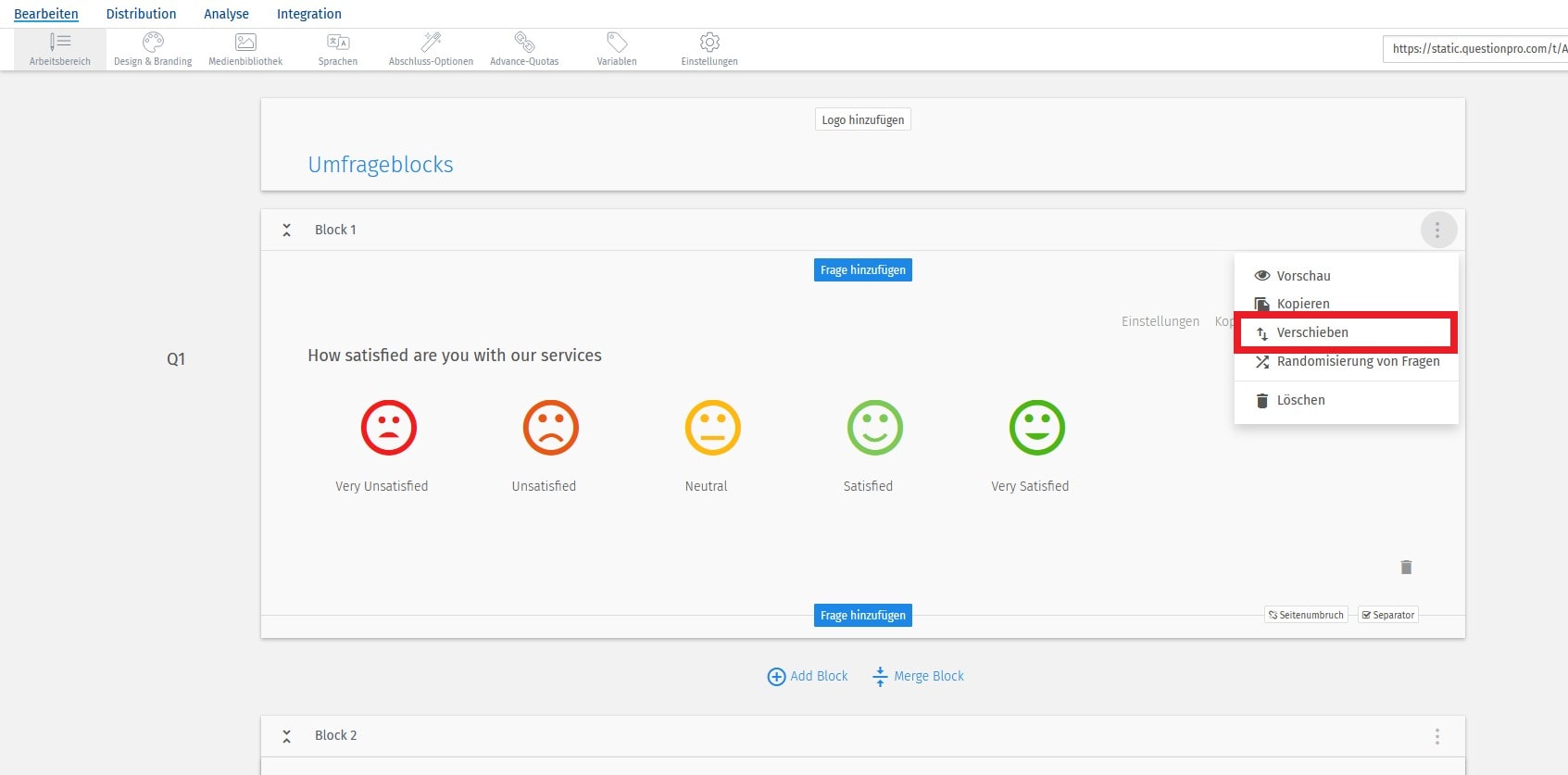Screen dimensions: 1568x775
Task: Click the Umfrageblocks survey title
Action: coord(381,165)
